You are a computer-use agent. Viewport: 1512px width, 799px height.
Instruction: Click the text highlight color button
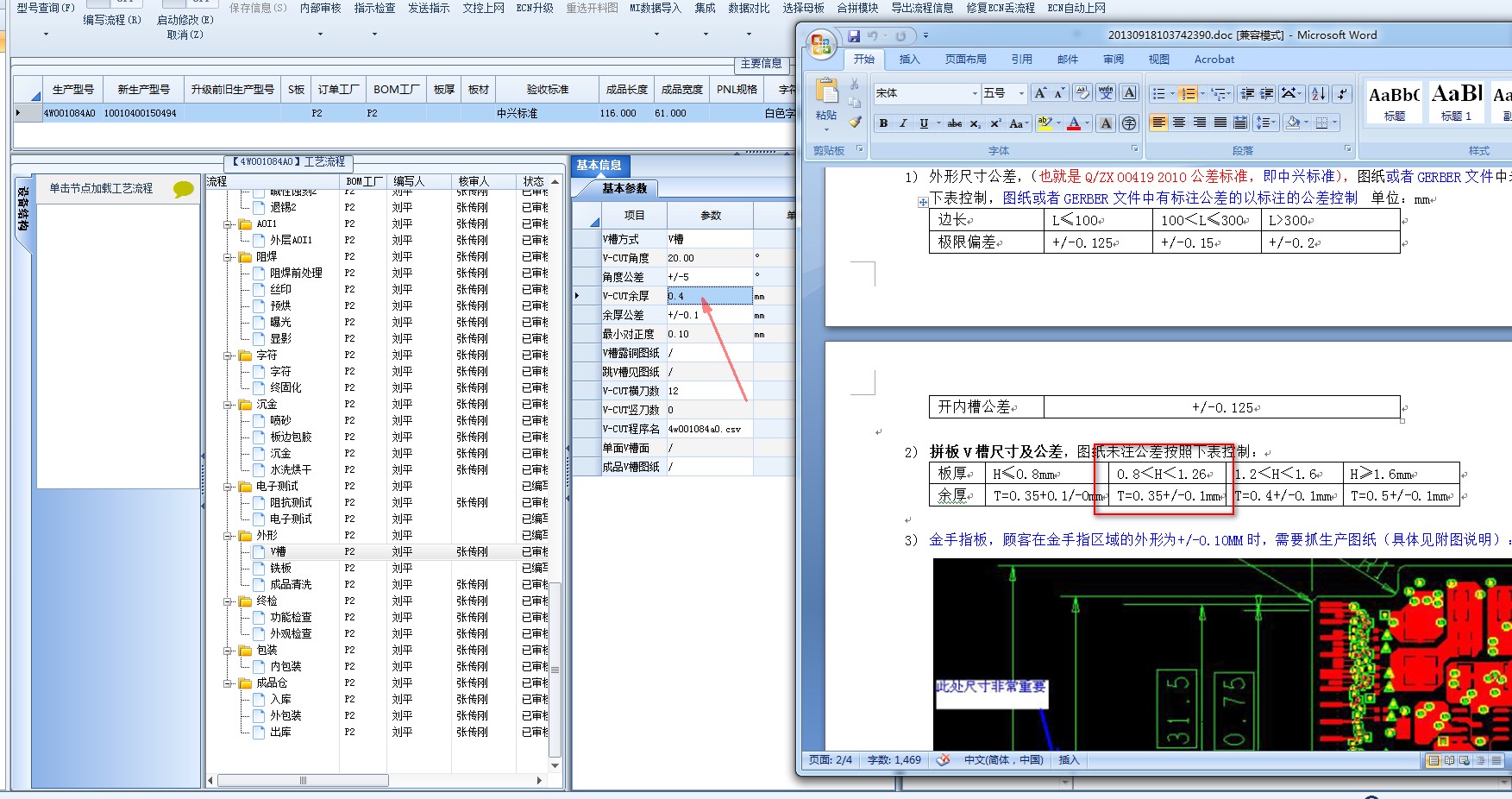click(1045, 123)
